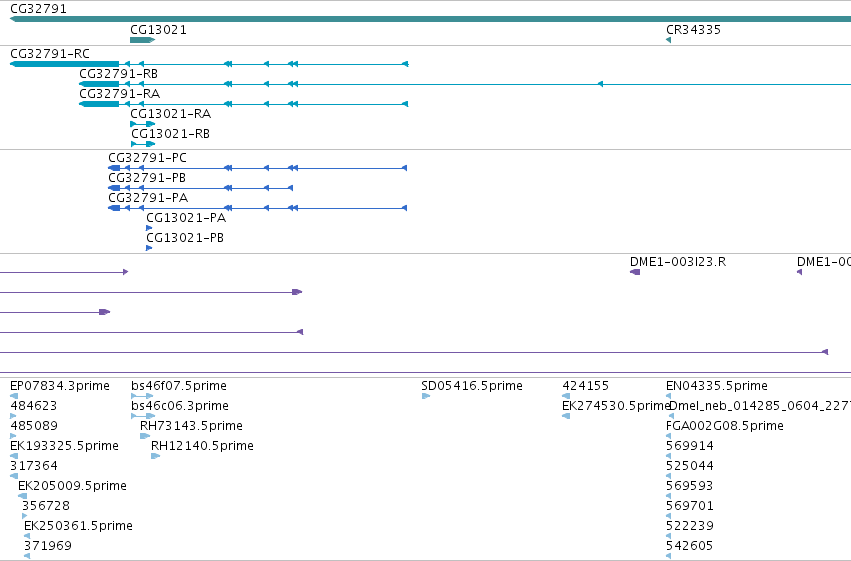
Task: Open the CG13021-PB label
Action: (185, 237)
